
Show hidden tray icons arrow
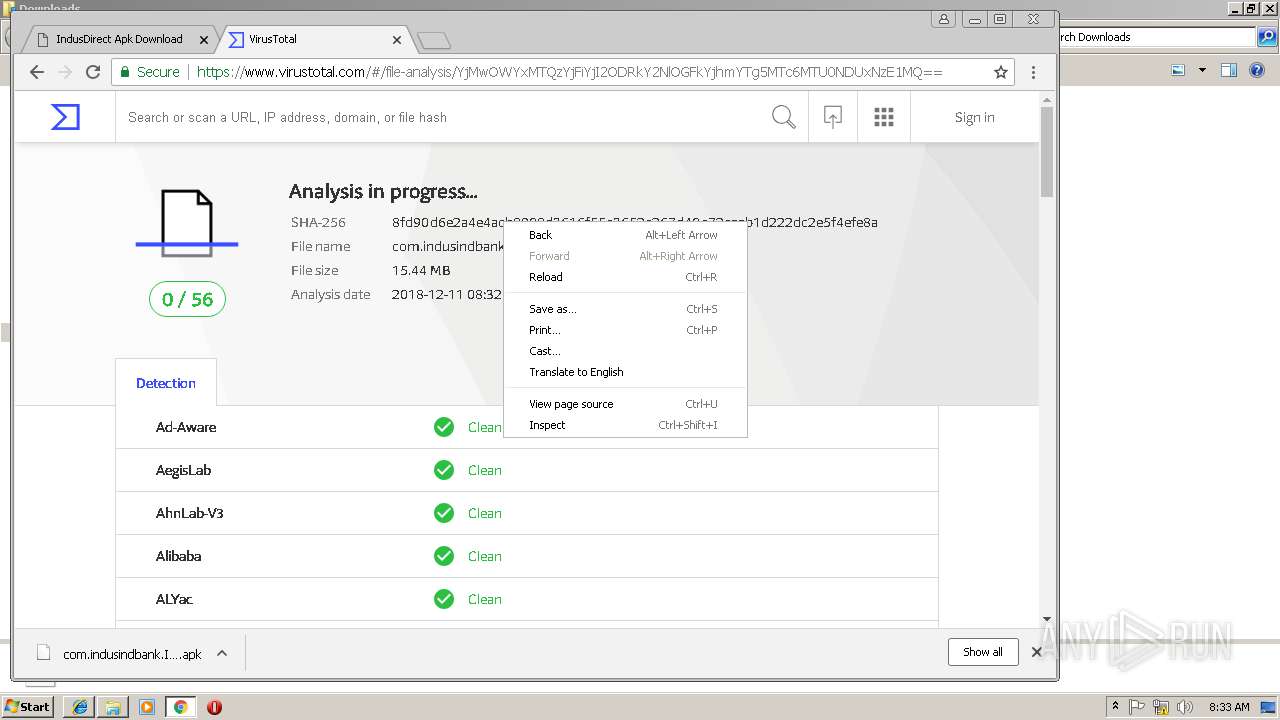coord(1115,707)
